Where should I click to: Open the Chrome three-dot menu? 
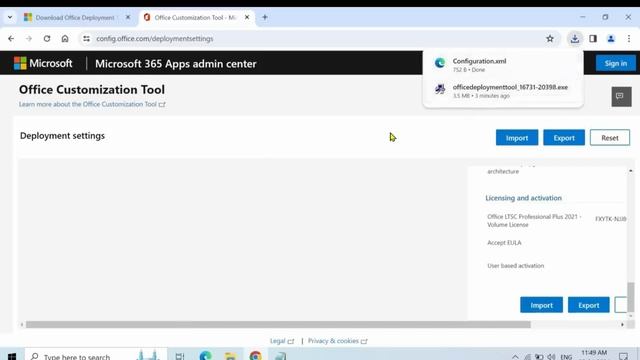(629, 38)
